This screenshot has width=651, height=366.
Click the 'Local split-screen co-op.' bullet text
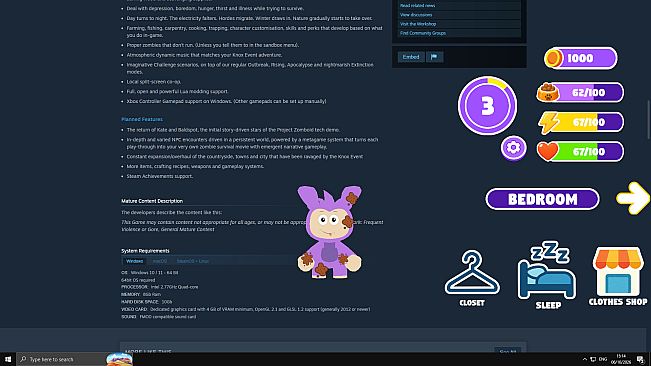154,82
